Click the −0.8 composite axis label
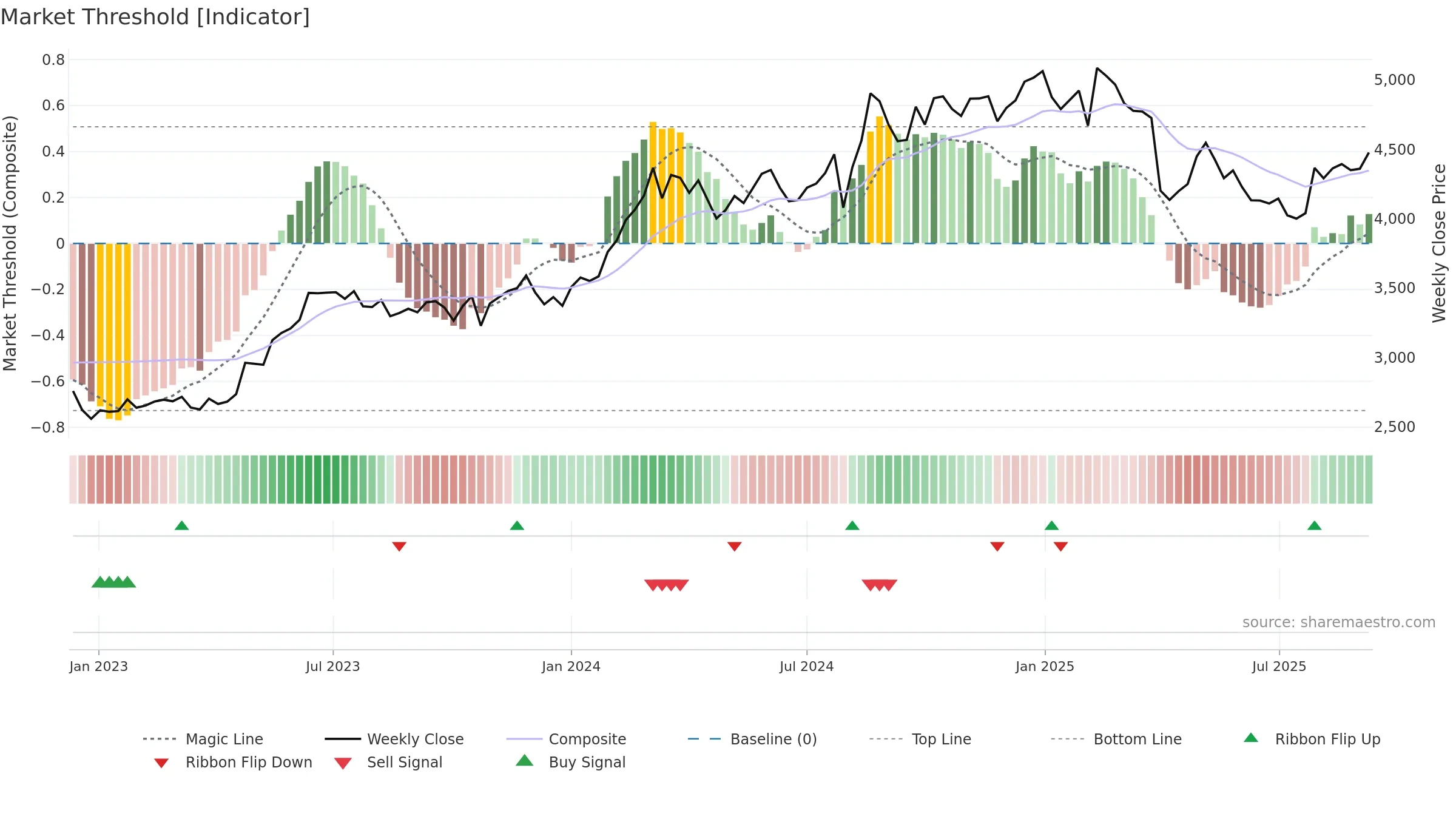The height and width of the screenshot is (819, 1456). pos(48,428)
